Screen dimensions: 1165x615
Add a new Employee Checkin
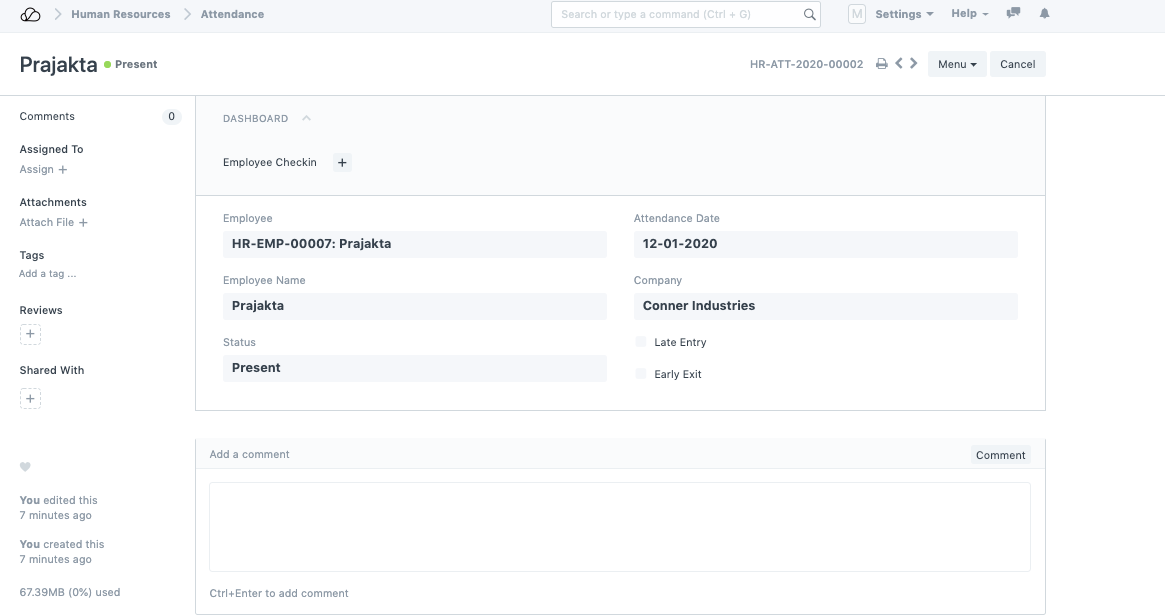pyautogui.click(x=342, y=163)
